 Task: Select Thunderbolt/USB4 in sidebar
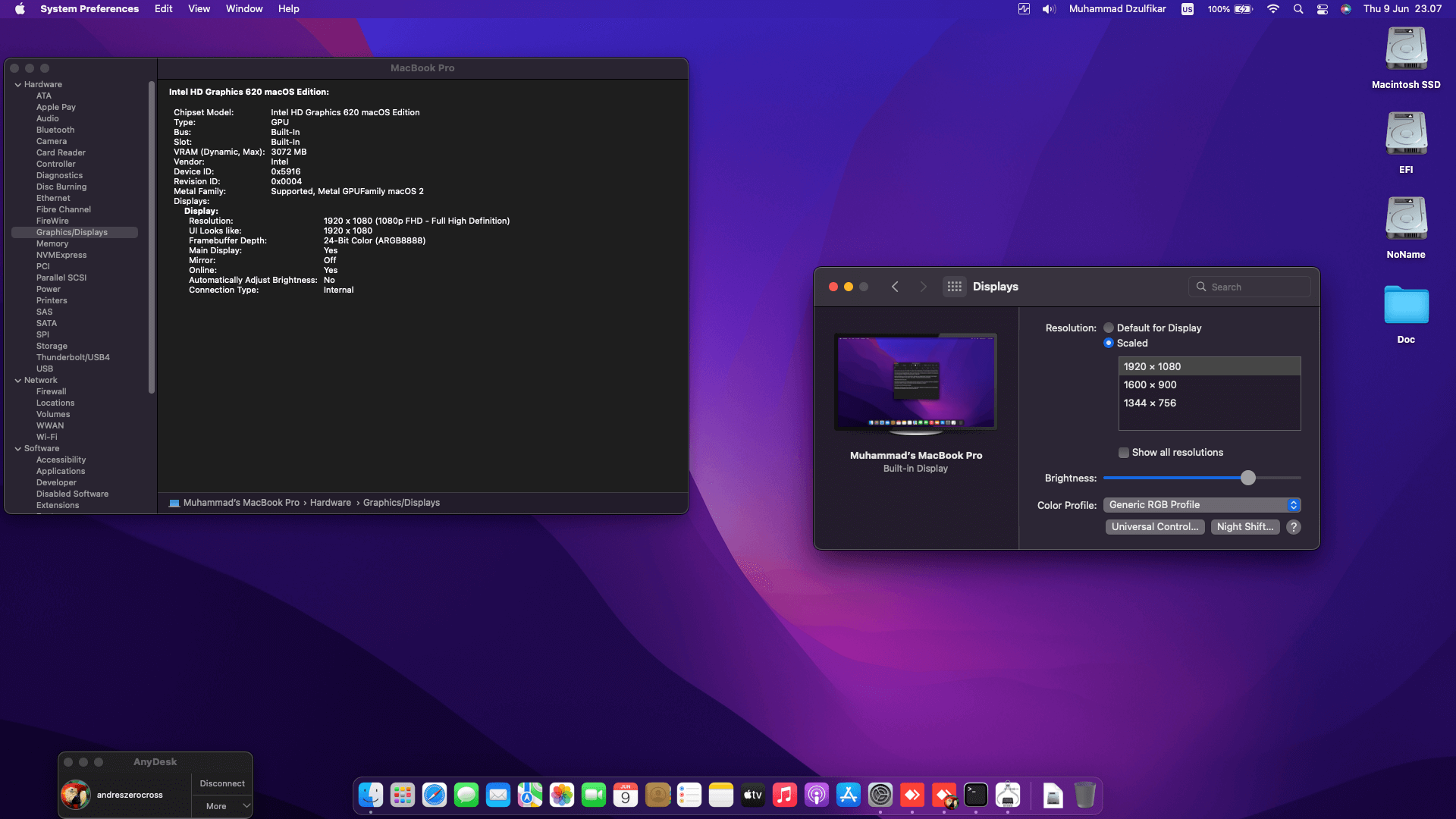point(73,357)
